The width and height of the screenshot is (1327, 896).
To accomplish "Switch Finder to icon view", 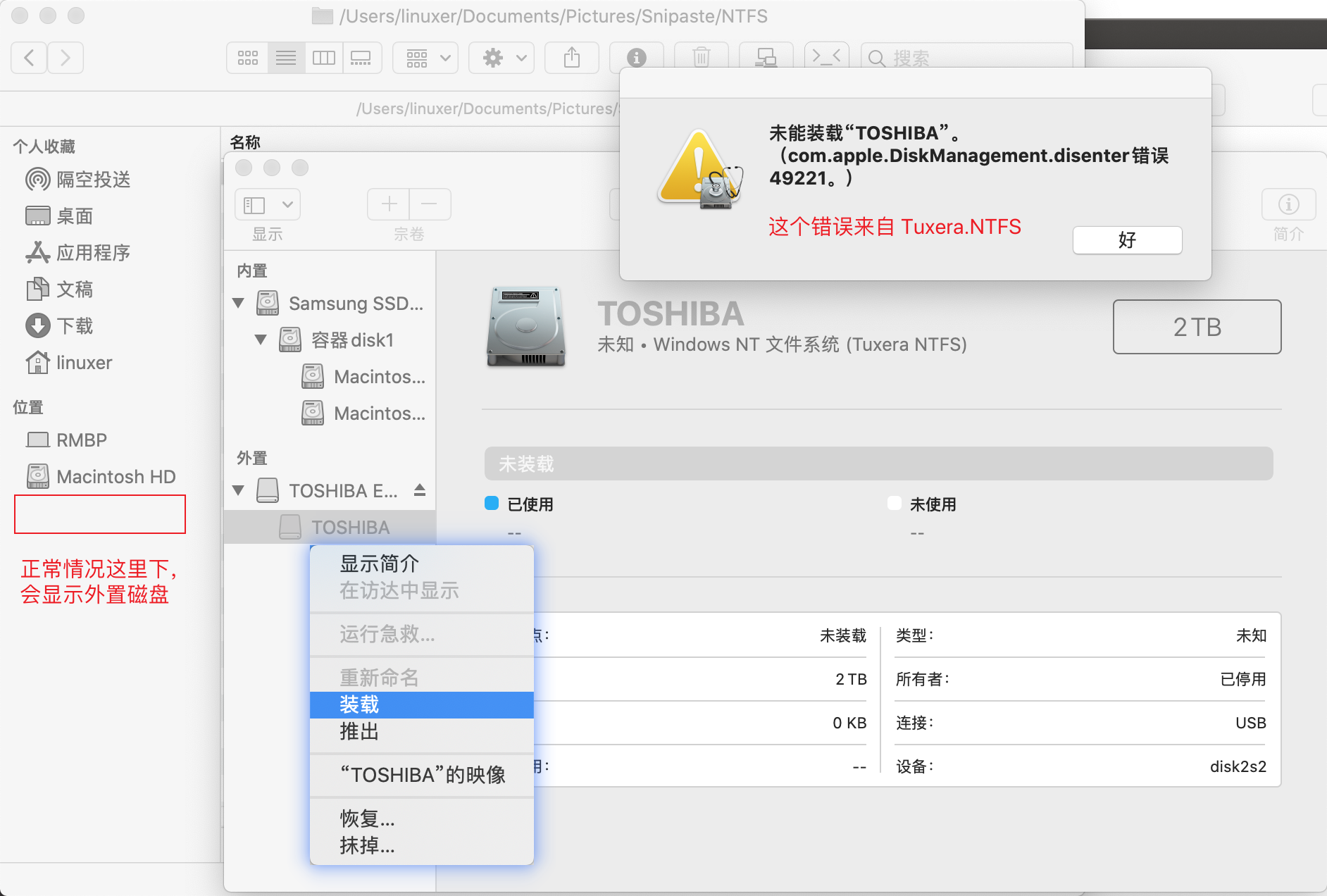I will pyautogui.click(x=248, y=58).
